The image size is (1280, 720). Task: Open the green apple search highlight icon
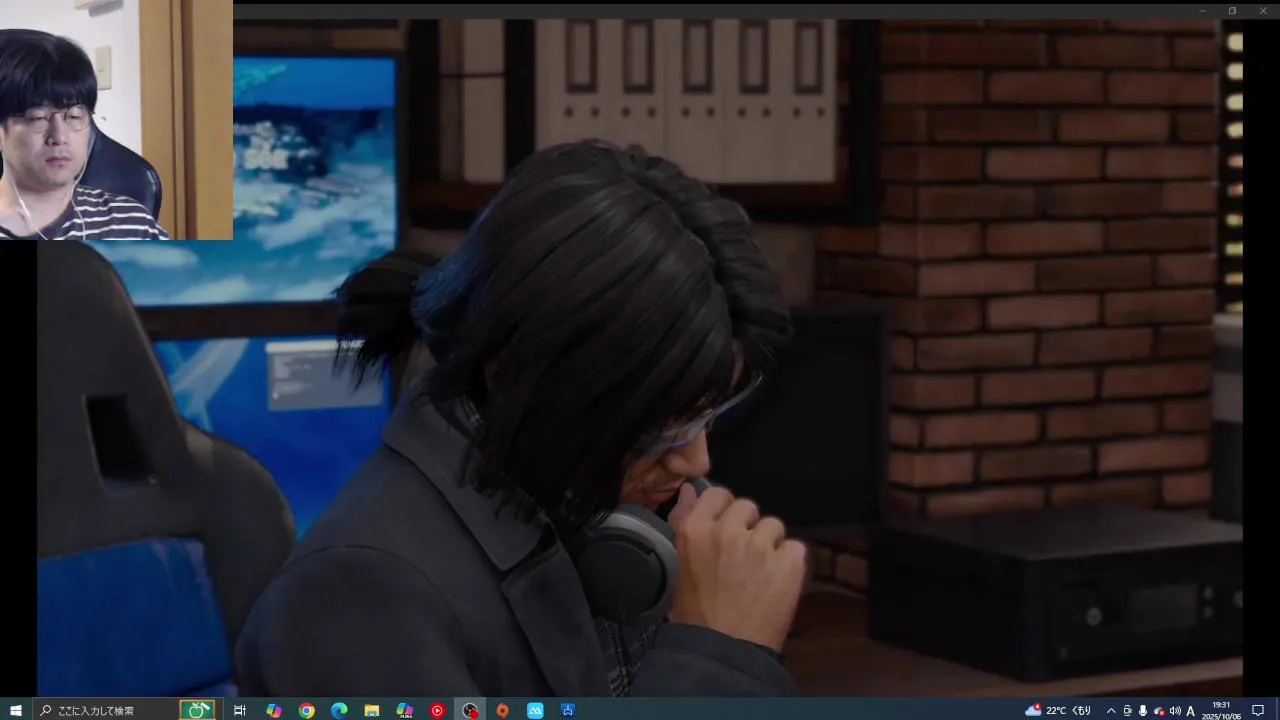tap(197, 710)
